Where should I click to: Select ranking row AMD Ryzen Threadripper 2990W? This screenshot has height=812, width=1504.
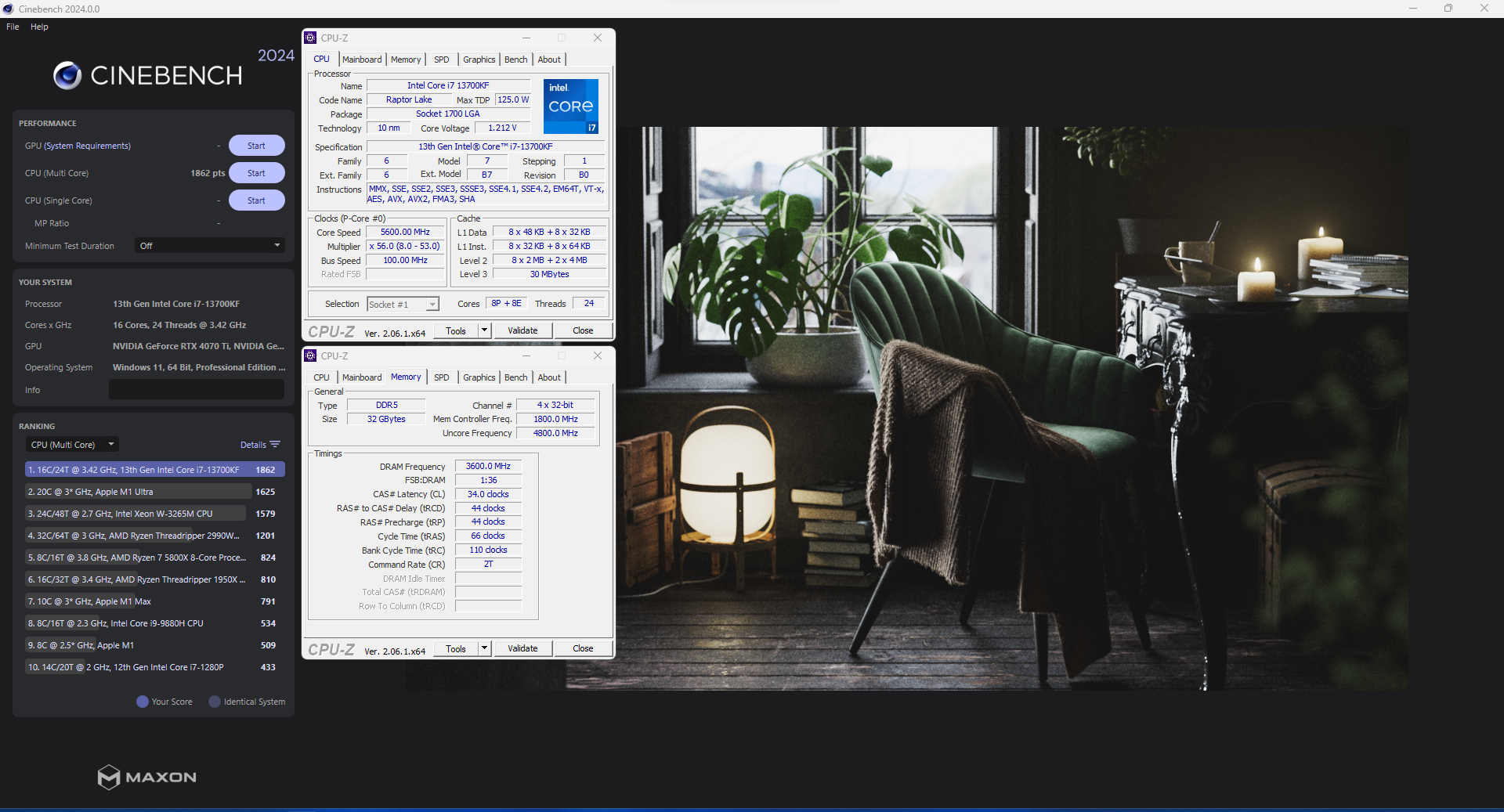[154, 536]
